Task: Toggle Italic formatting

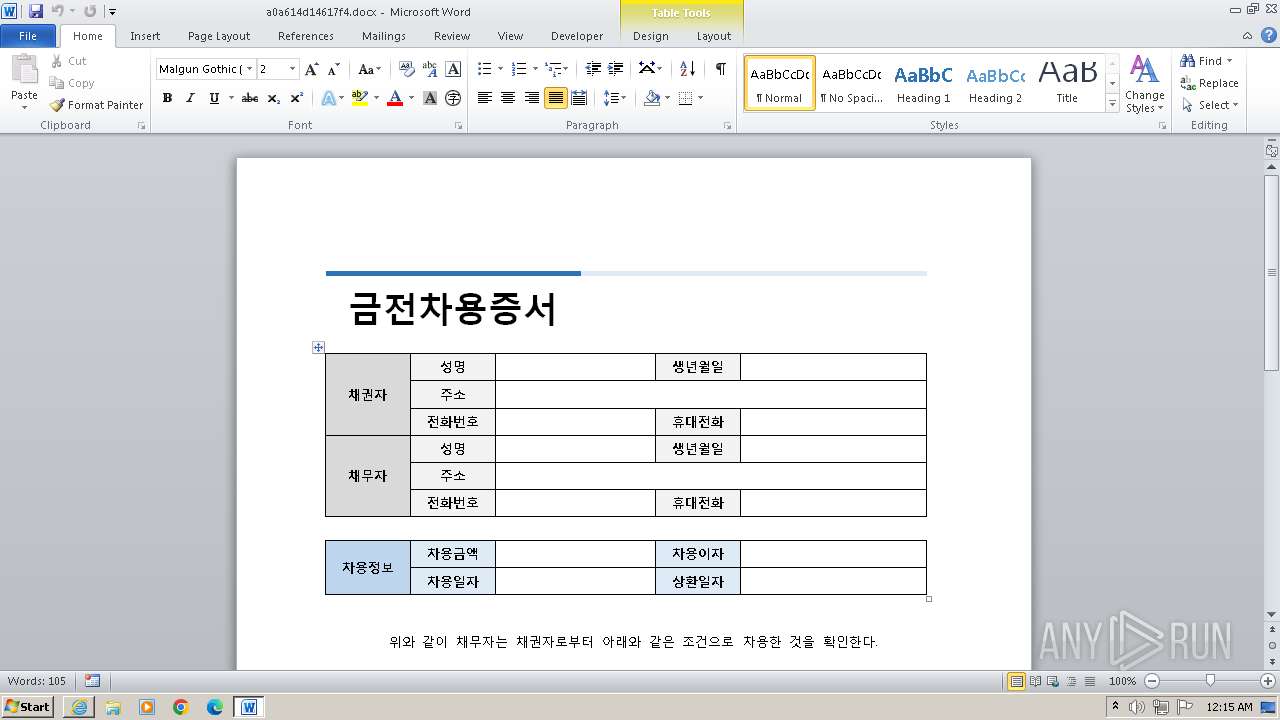Action: (x=190, y=98)
